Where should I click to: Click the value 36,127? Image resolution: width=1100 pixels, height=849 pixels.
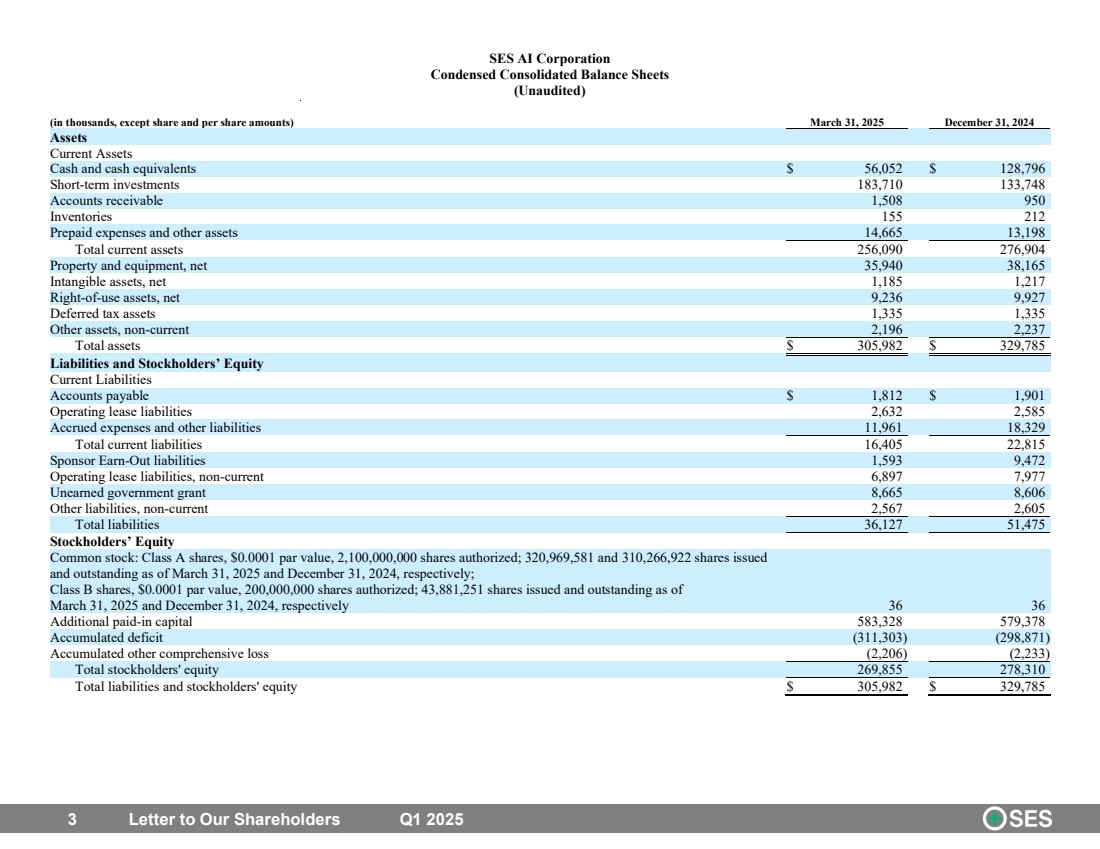click(x=883, y=524)
